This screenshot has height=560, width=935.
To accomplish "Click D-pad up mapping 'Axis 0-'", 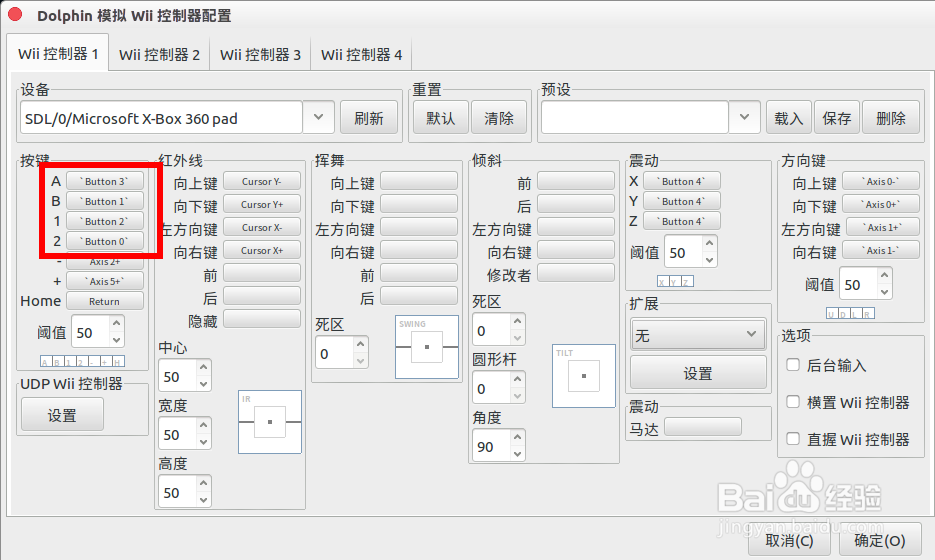I will click(x=881, y=181).
